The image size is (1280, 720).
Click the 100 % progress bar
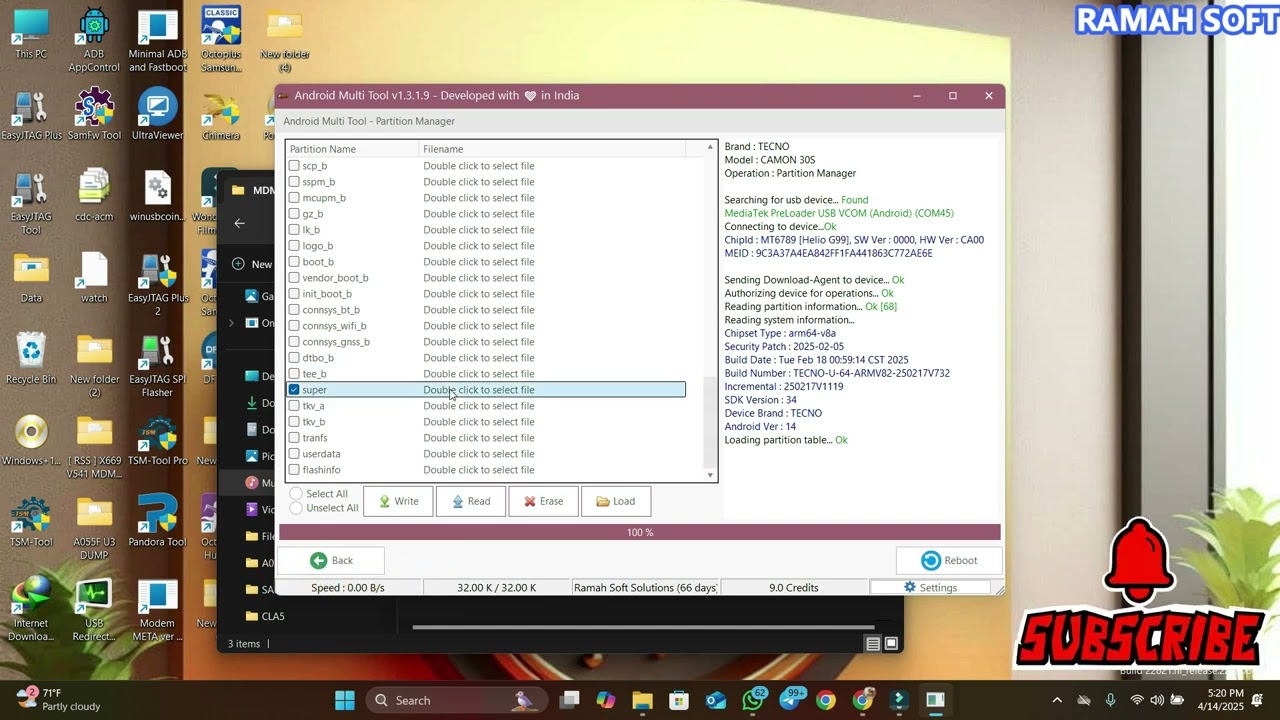(640, 532)
